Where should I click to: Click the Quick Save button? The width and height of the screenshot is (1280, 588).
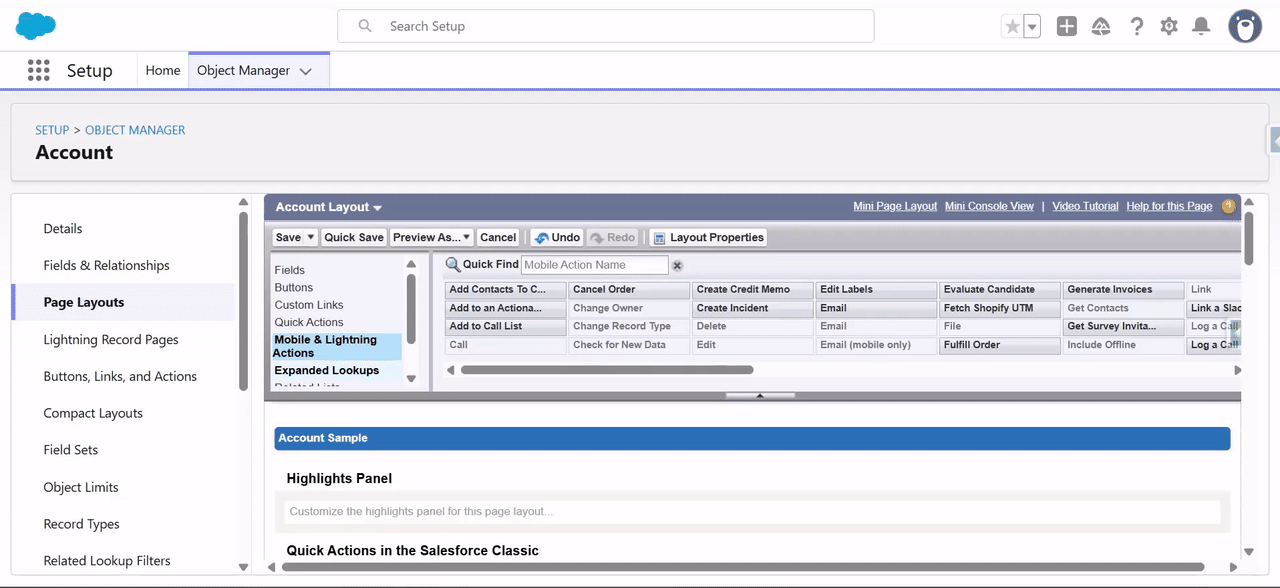[x=353, y=237]
